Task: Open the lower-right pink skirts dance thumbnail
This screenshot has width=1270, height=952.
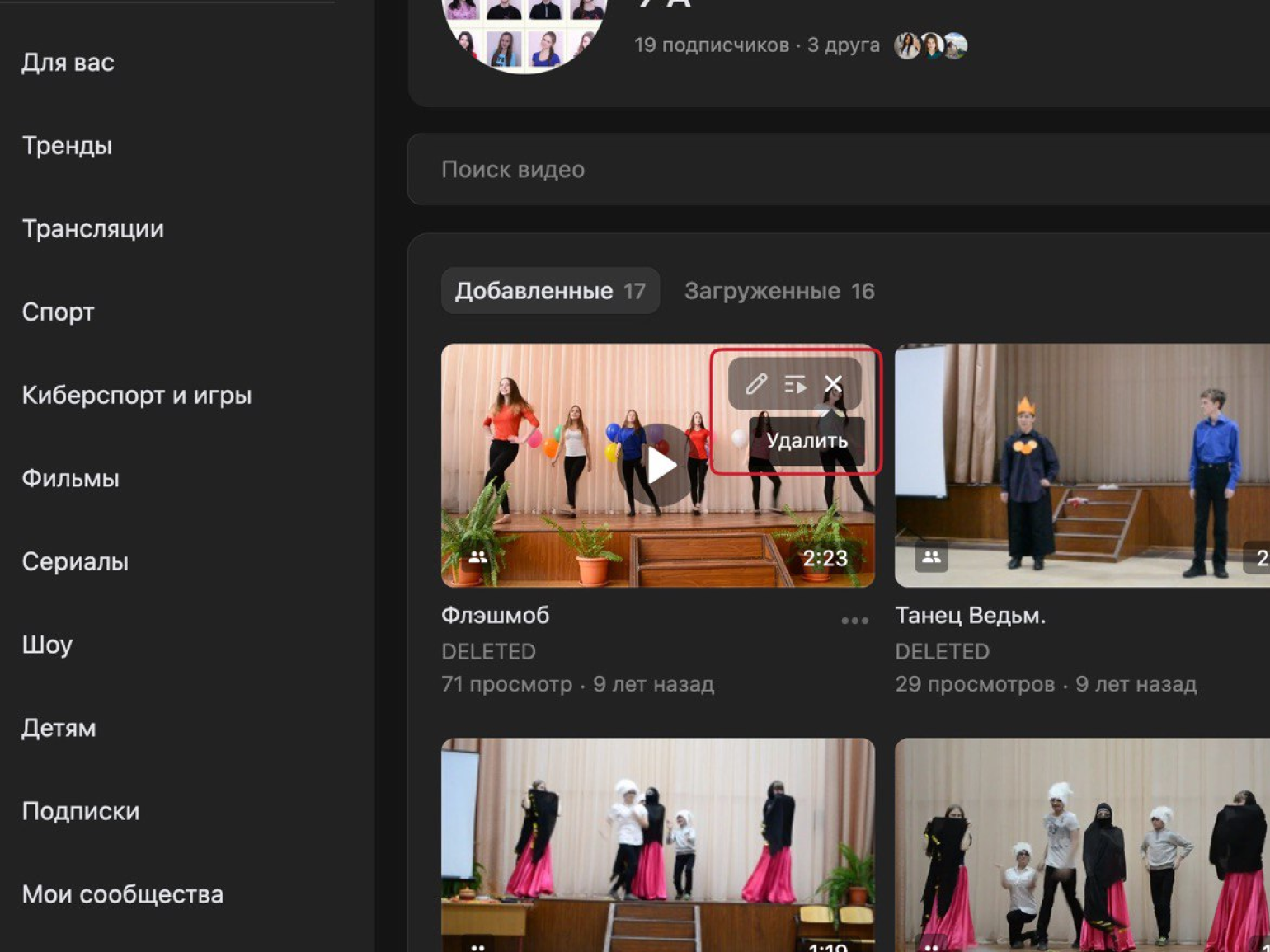Action: pos(1082,845)
